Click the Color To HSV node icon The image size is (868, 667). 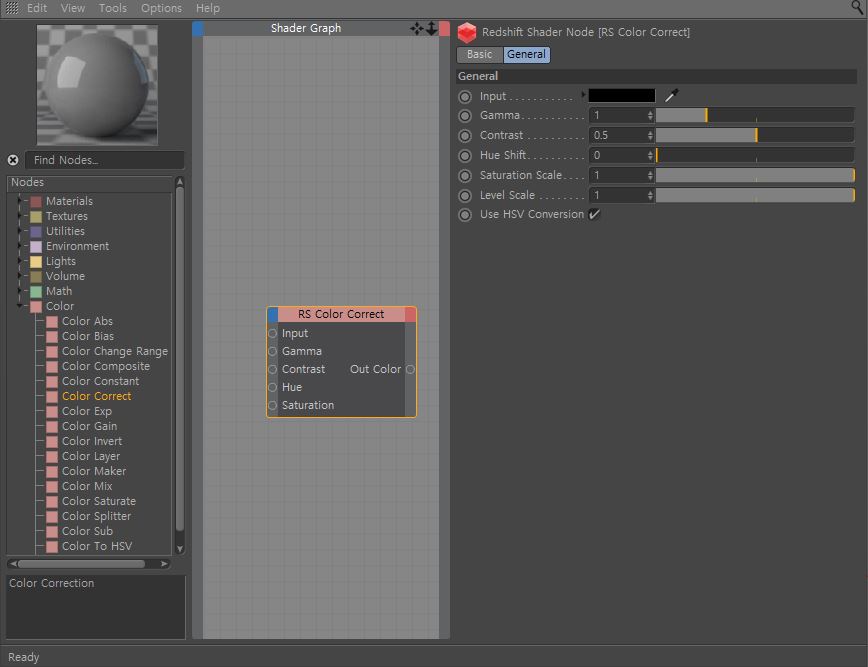coord(52,546)
